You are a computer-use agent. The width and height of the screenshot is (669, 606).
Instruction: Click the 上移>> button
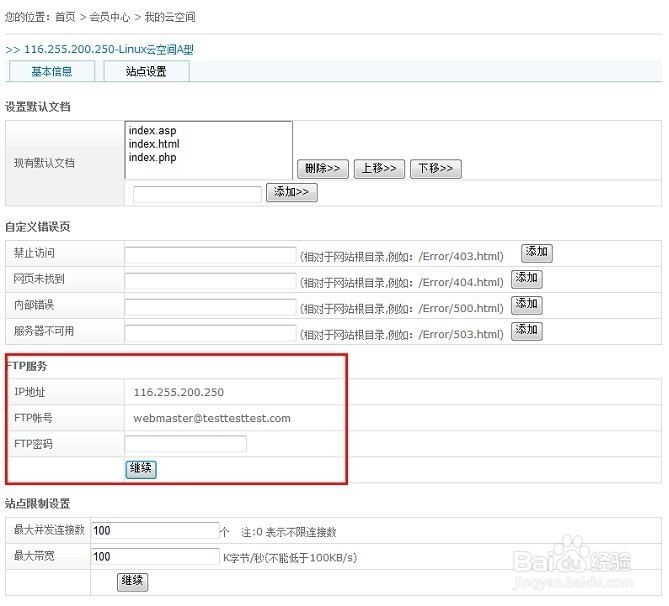[x=379, y=169]
